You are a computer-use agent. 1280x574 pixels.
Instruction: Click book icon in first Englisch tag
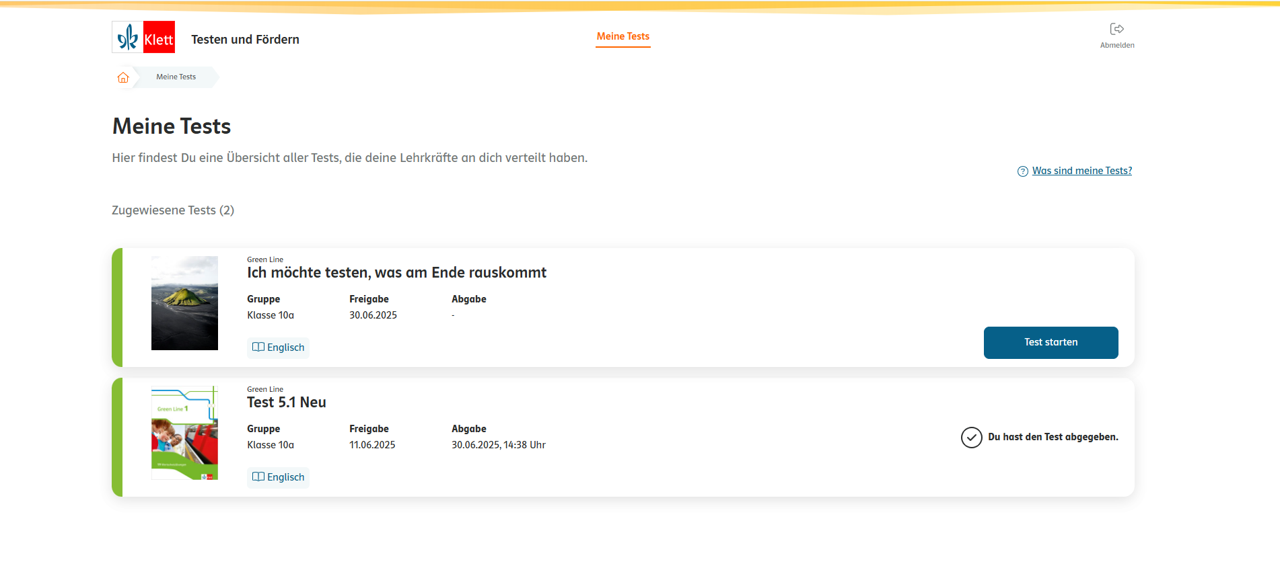point(258,347)
